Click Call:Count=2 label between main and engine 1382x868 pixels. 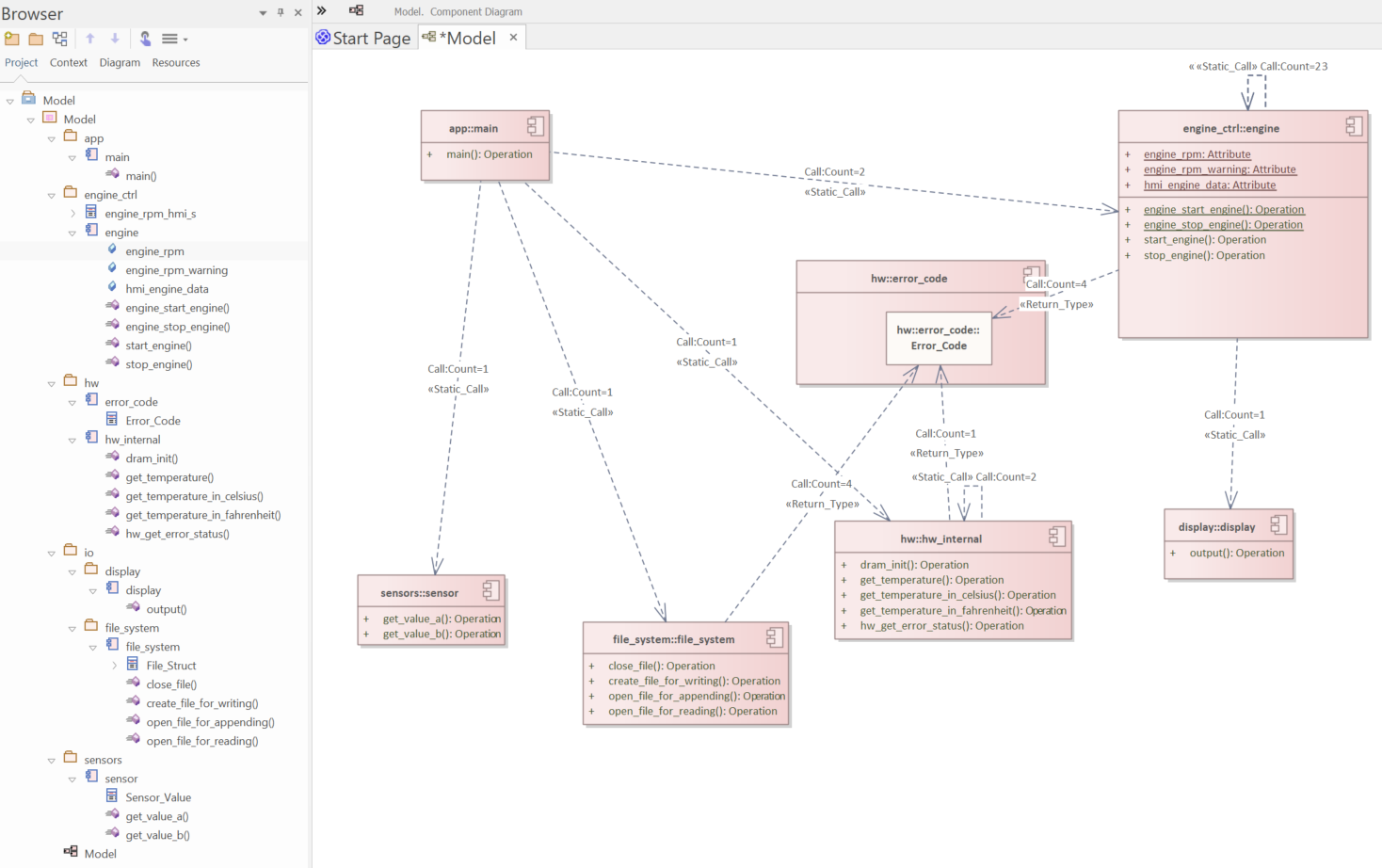[x=834, y=171]
